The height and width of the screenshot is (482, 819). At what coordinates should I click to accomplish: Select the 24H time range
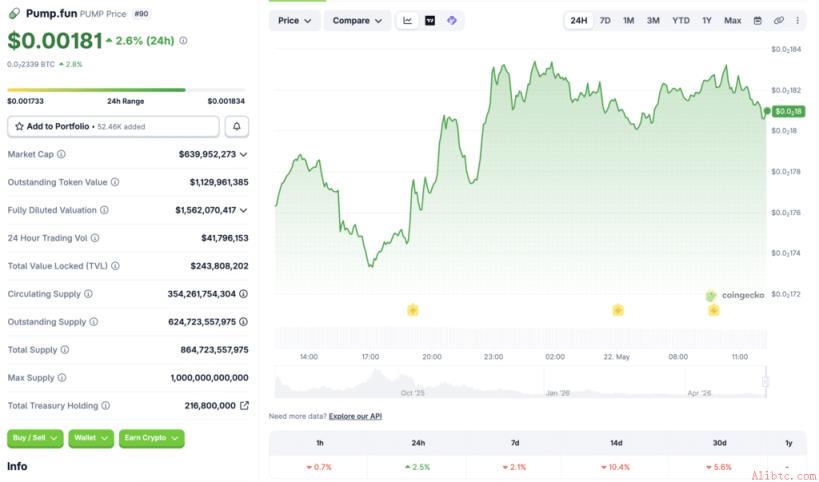[578, 21]
